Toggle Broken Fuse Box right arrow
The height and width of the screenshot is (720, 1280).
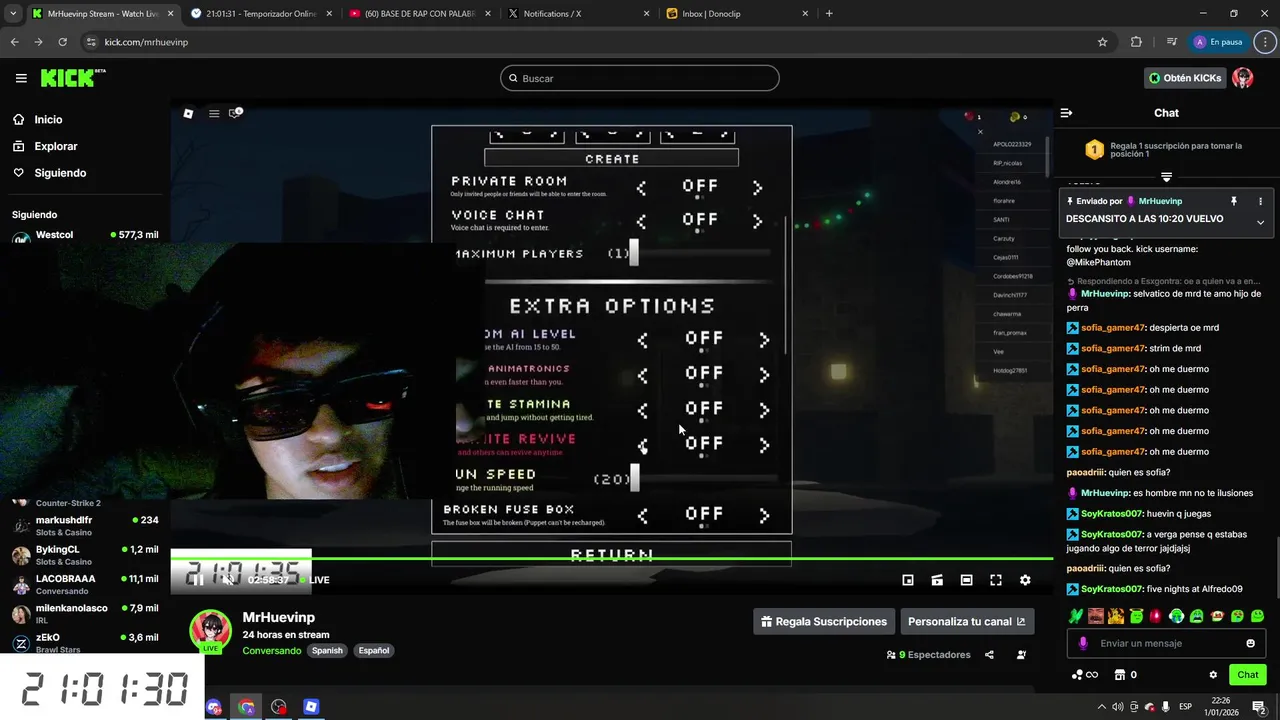point(764,515)
